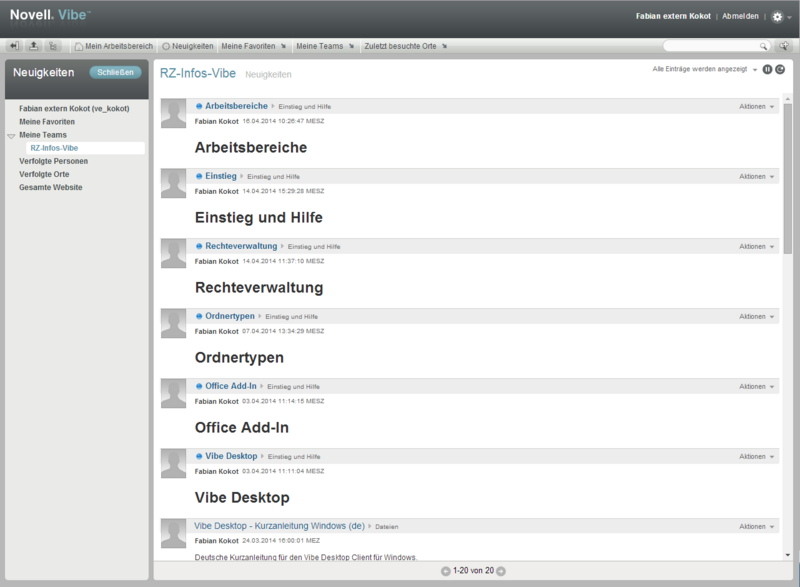Click the scroll-up arrow of the feed
The width and height of the screenshot is (800, 587).
(788, 98)
